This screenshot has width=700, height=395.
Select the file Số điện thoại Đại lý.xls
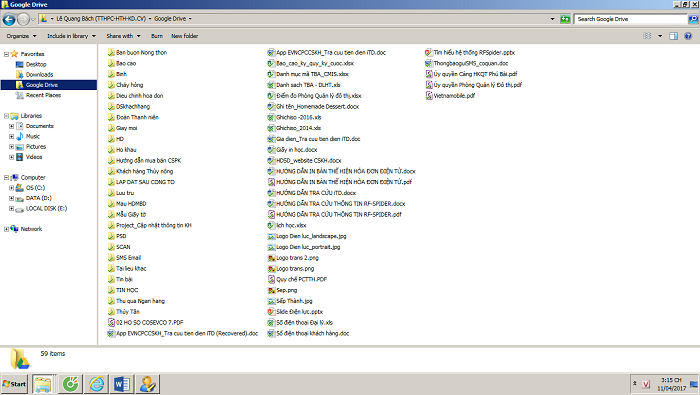[x=304, y=322]
